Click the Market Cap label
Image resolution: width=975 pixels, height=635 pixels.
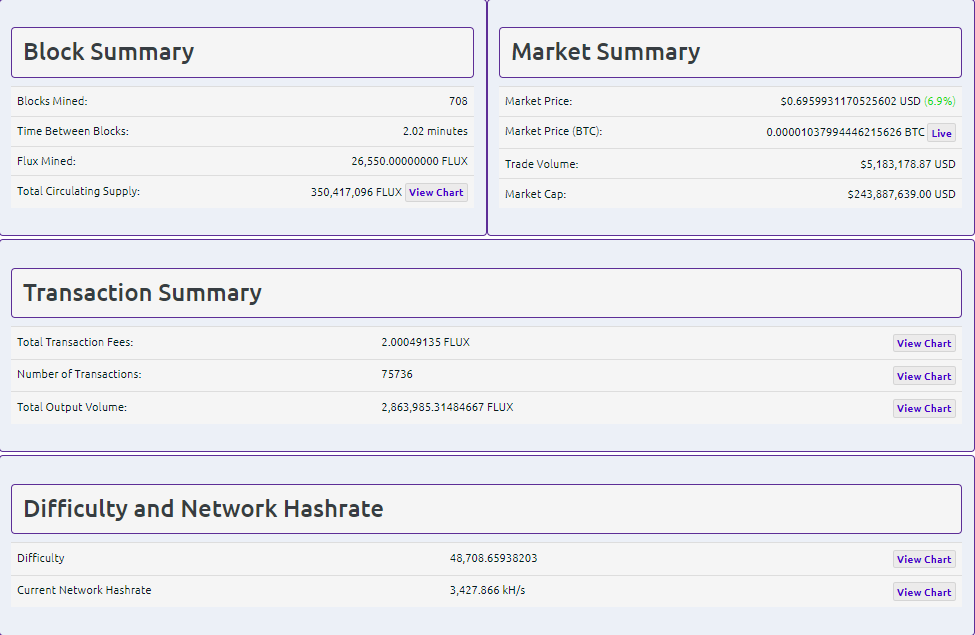(535, 194)
